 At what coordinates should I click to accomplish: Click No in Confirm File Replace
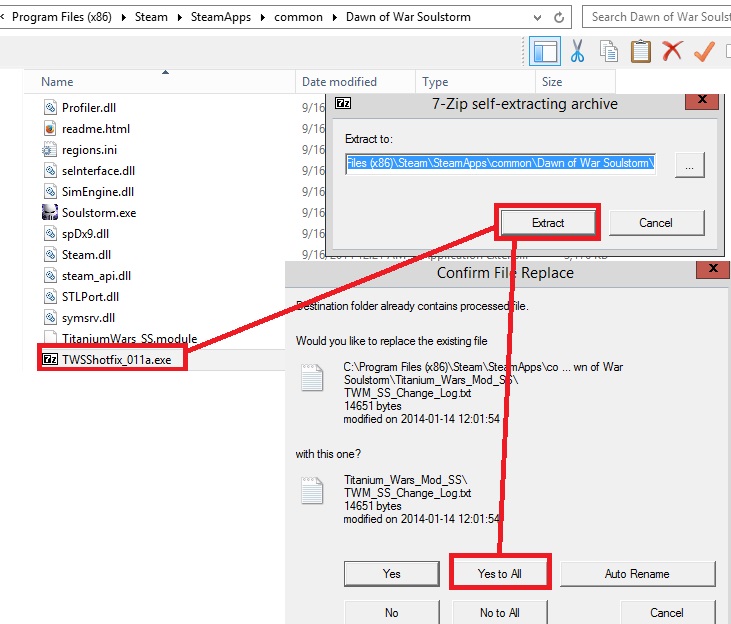392,612
